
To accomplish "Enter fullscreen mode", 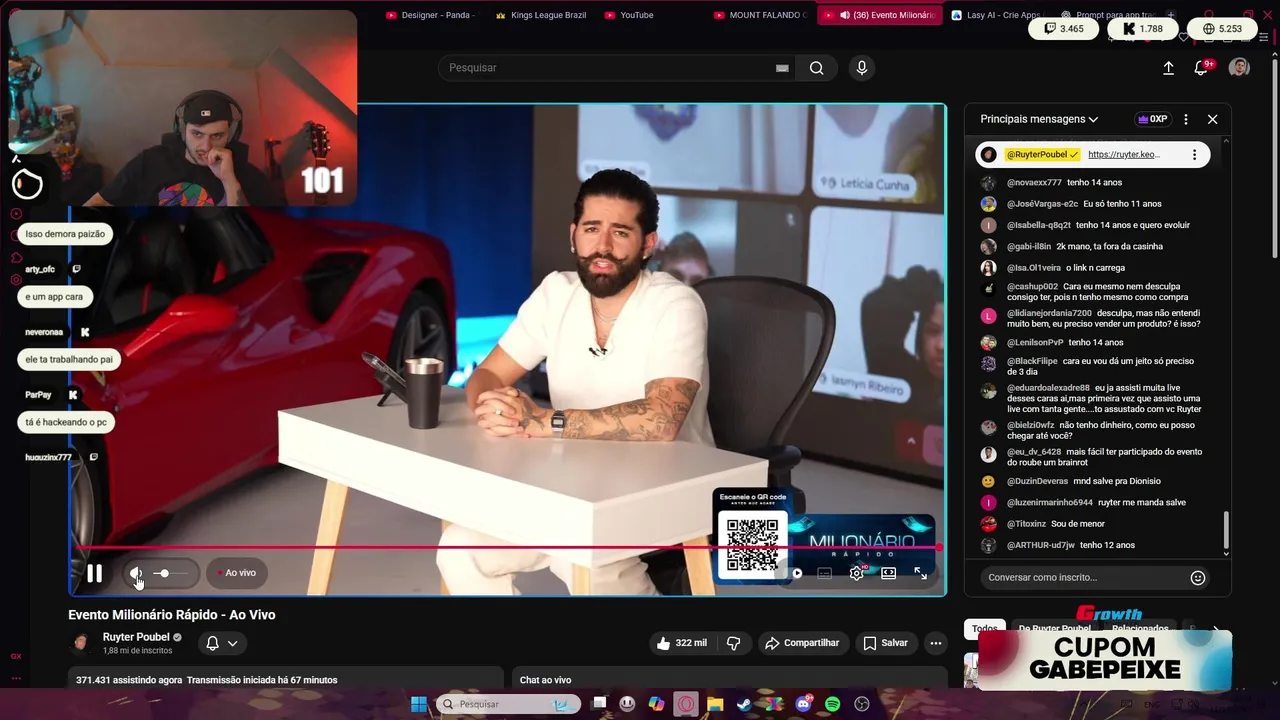I will [921, 573].
